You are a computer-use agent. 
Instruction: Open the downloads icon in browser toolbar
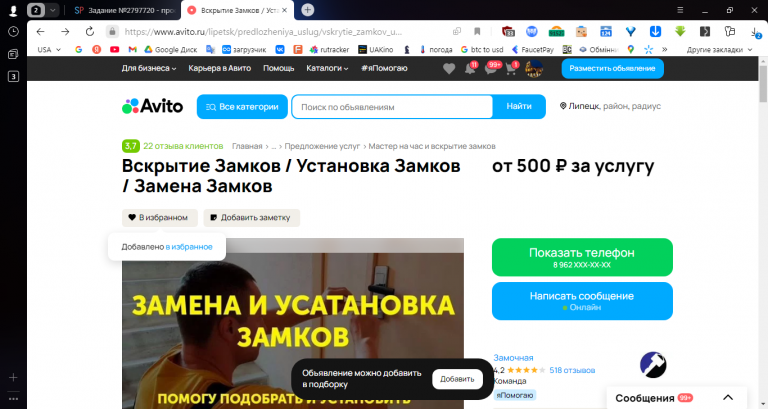coord(756,32)
